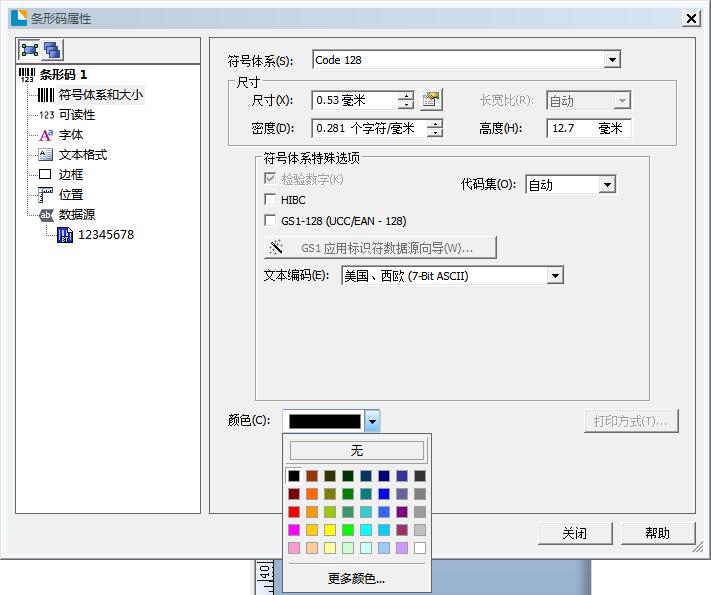This screenshot has height=595, width=711.
Task: Open 更多颜色... for custom colors
Action: (356, 579)
